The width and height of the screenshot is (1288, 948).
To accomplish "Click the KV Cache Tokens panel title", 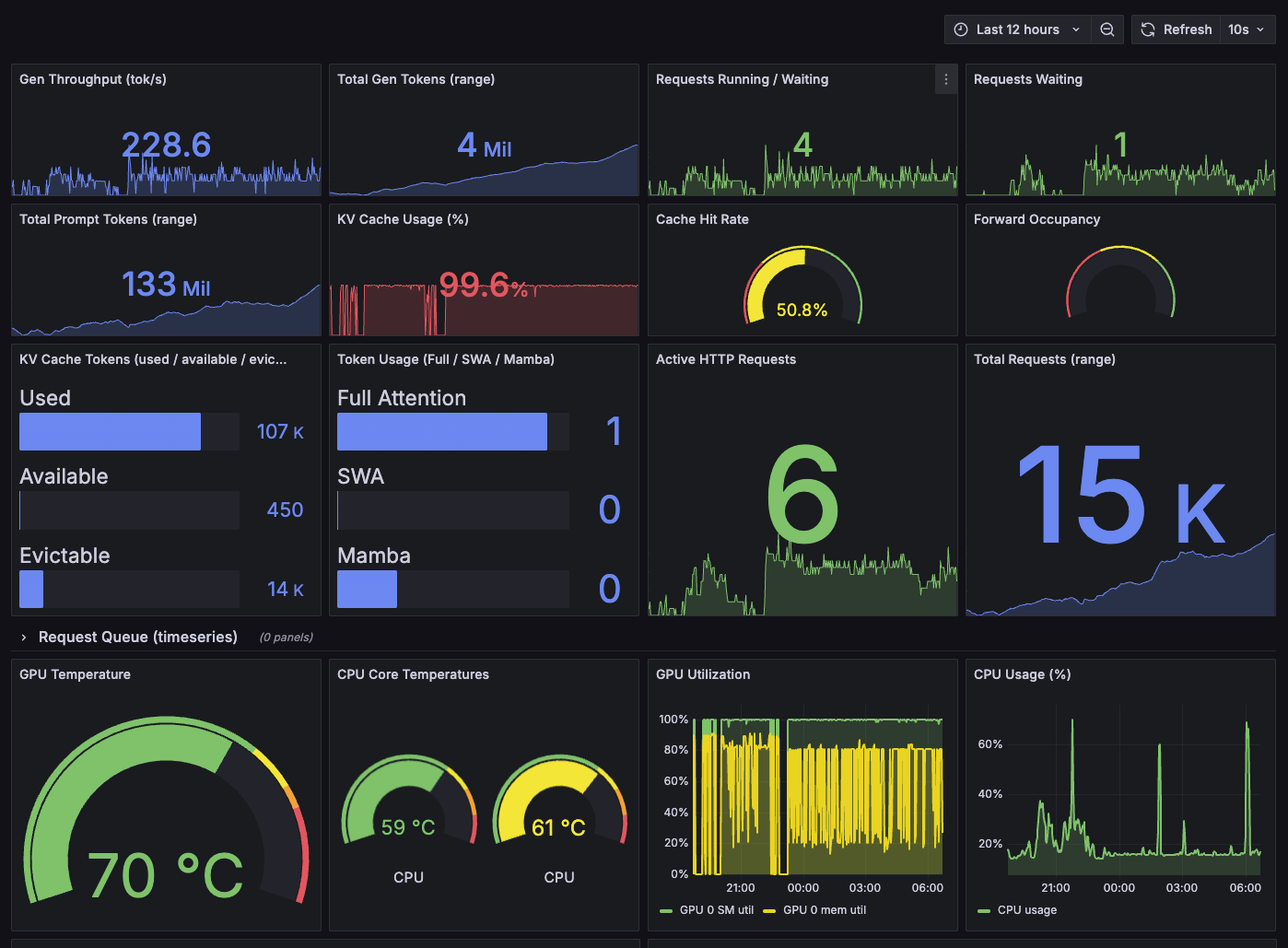I will pyautogui.click(x=153, y=359).
